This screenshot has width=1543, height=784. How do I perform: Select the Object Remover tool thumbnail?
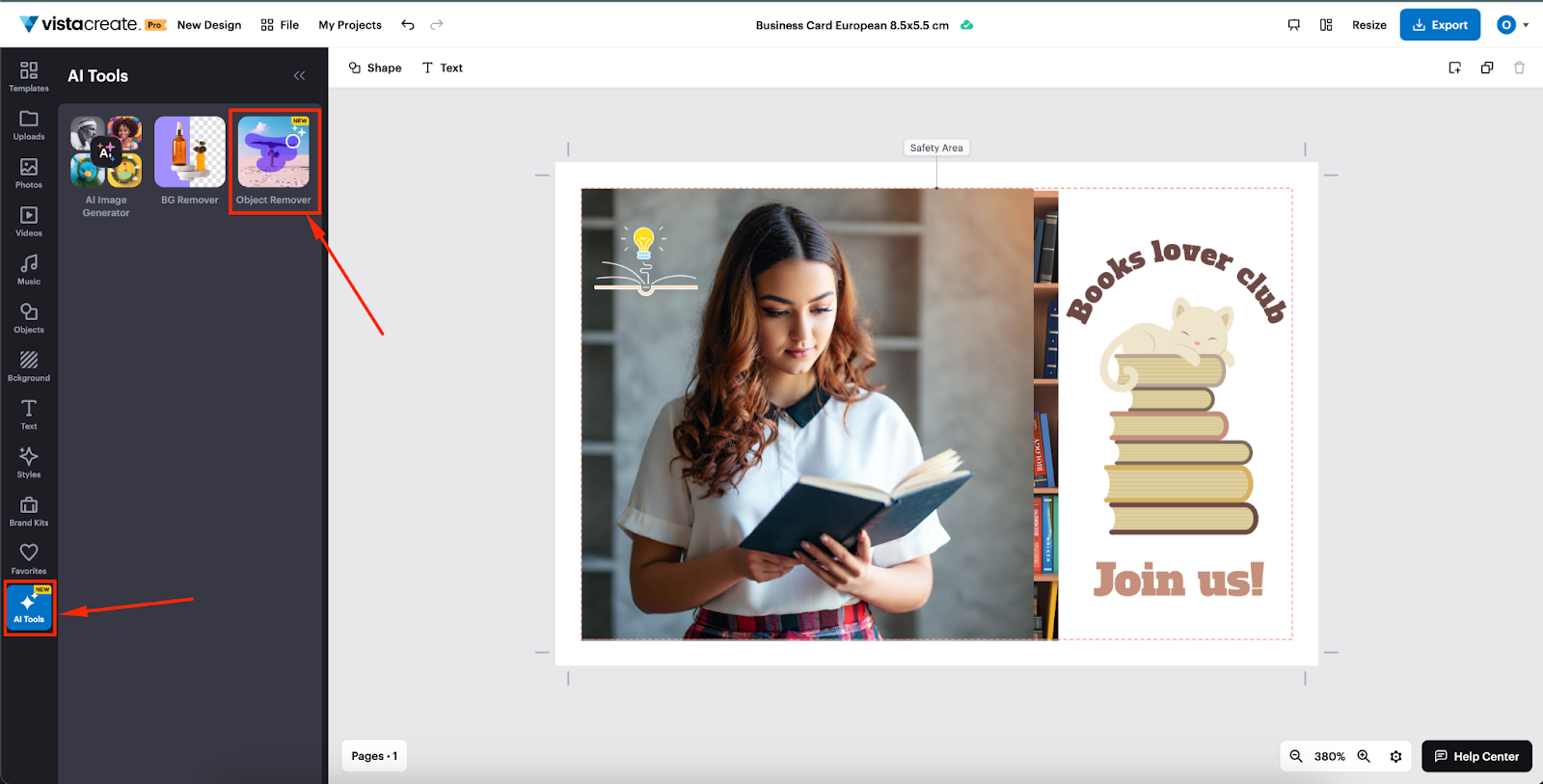point(274,152)
